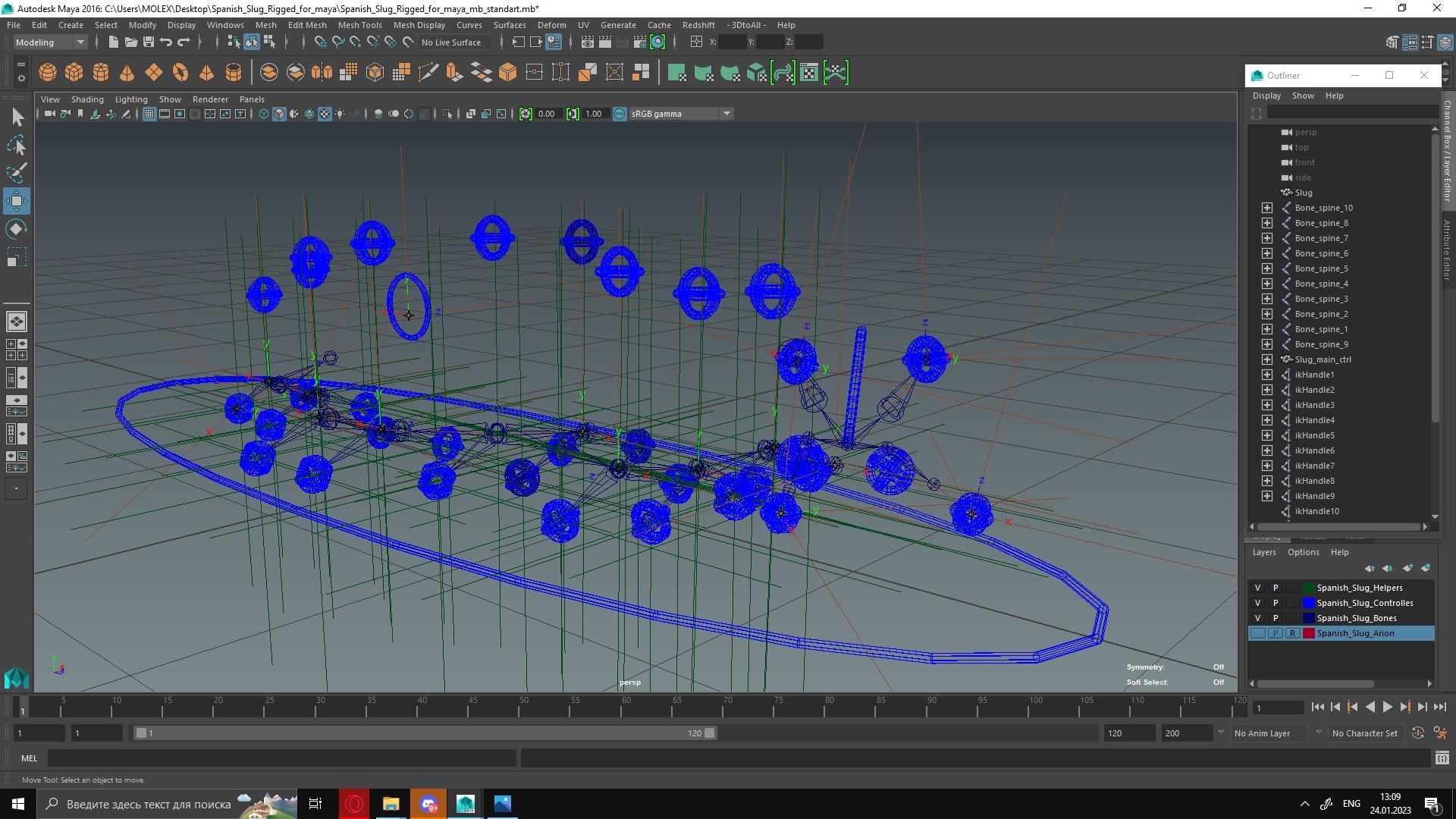
Task: Click the Spanish_Slug_Arion red color swatch
Action: point(1308,633)
